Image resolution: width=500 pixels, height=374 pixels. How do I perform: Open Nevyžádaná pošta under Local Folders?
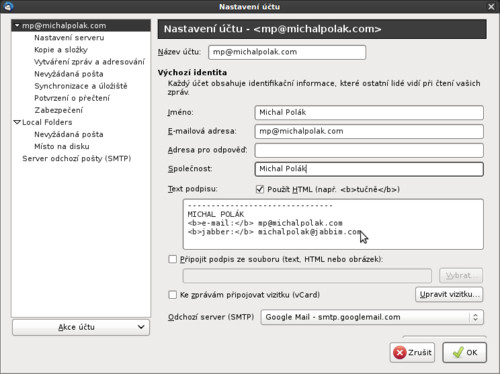69,134
